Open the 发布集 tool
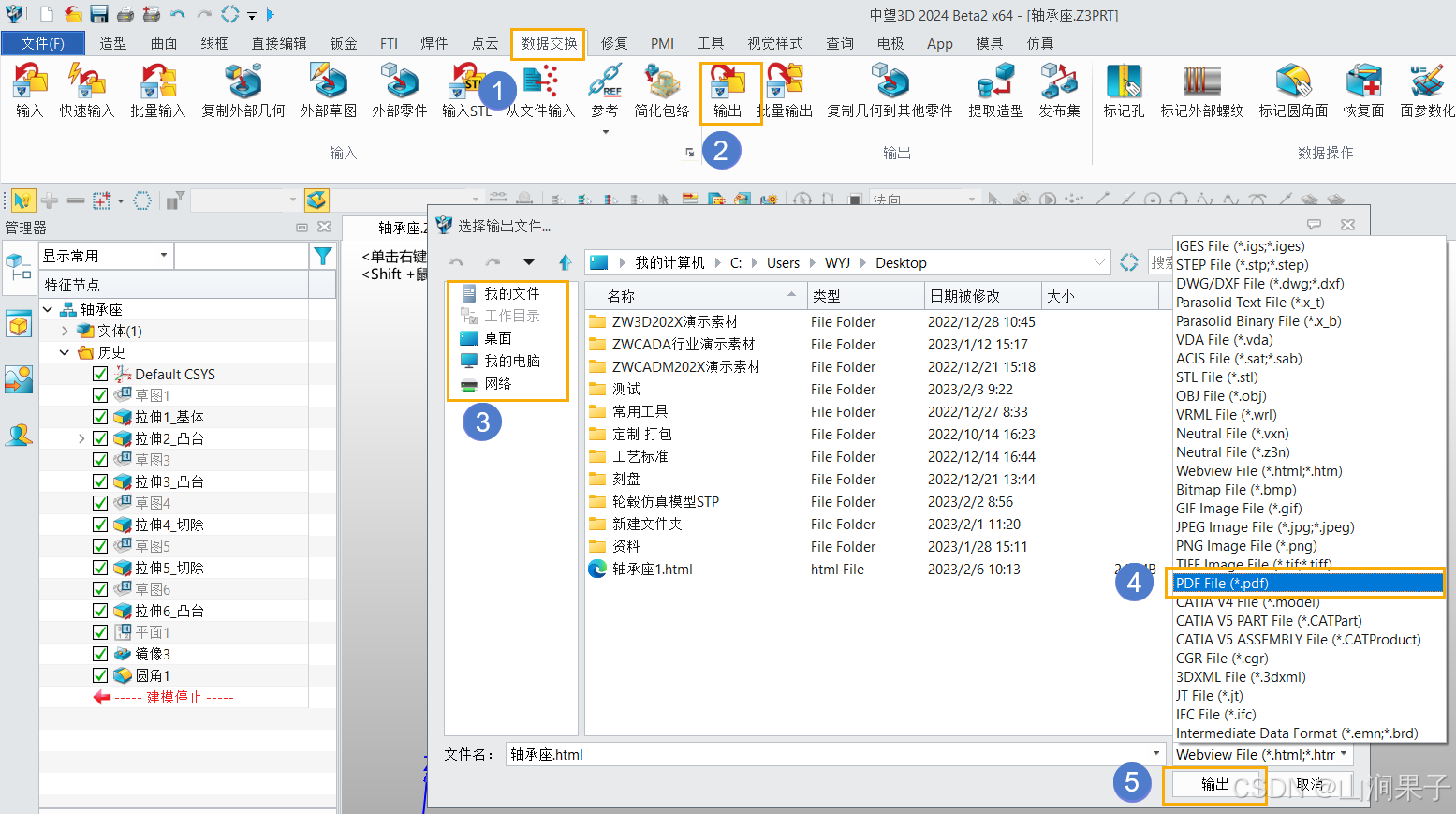 (x=1059, y=91)
